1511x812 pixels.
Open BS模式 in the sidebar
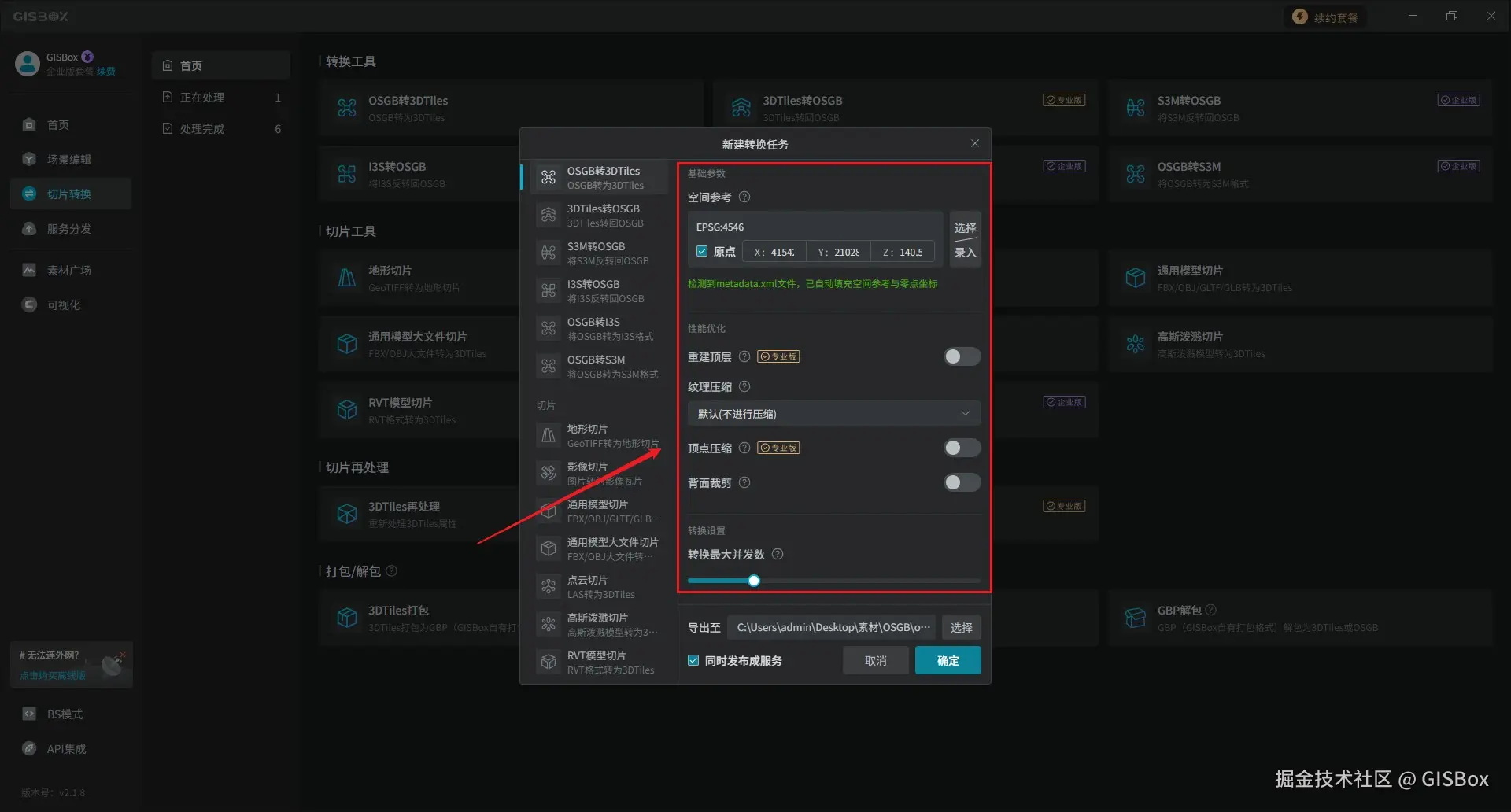click(71, 714)
